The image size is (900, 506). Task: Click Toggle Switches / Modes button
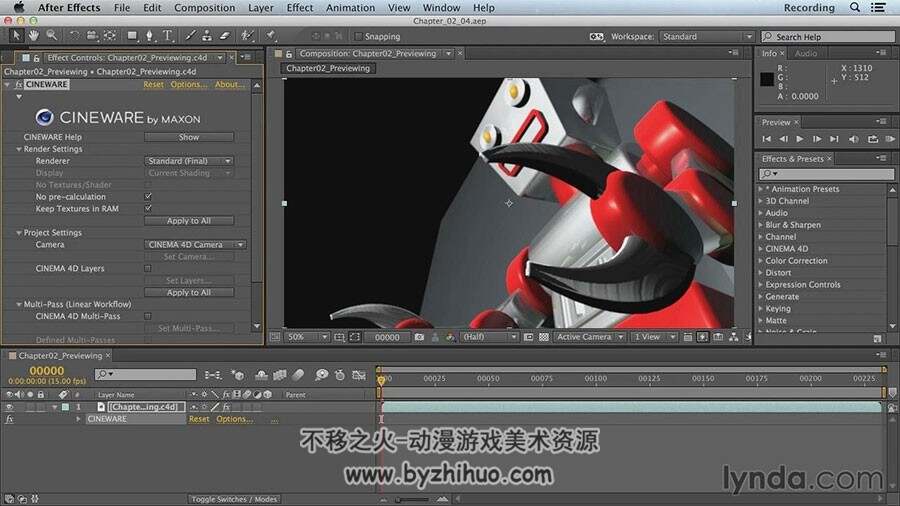[x=234, y=499]
